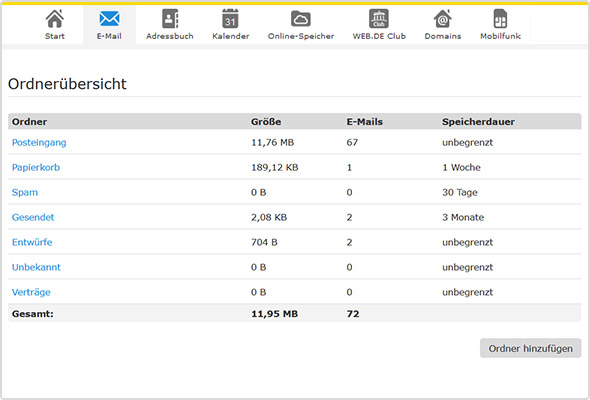Open the Gesendet folder link
The image size is (590, 400).
pos(33,217)
